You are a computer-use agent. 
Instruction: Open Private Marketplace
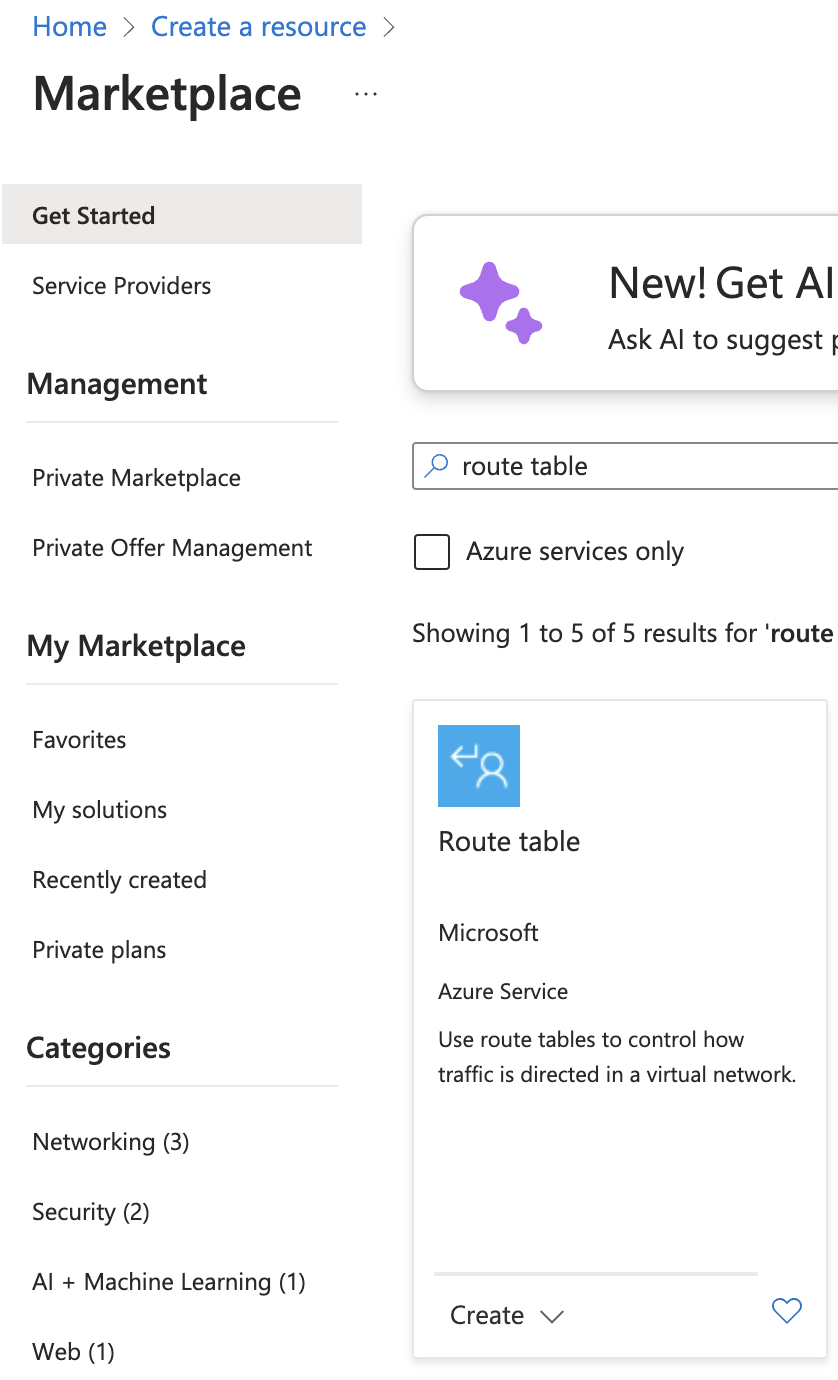(137, 478)
